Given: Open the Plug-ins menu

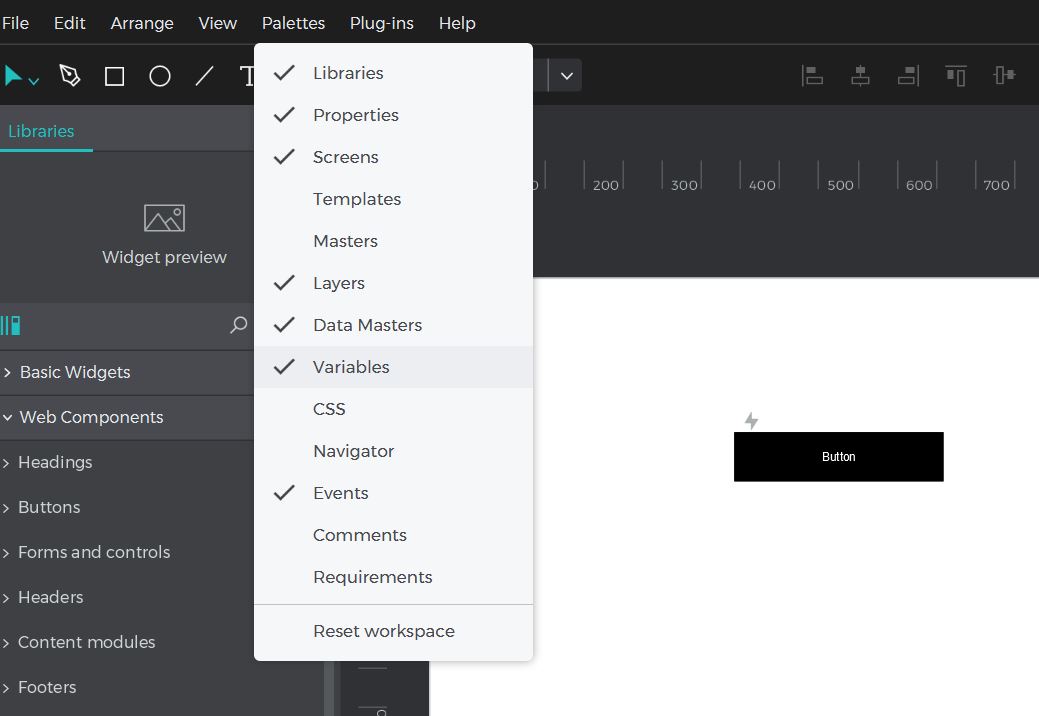Looking at the screenshot, I should [x=381, y=23].
